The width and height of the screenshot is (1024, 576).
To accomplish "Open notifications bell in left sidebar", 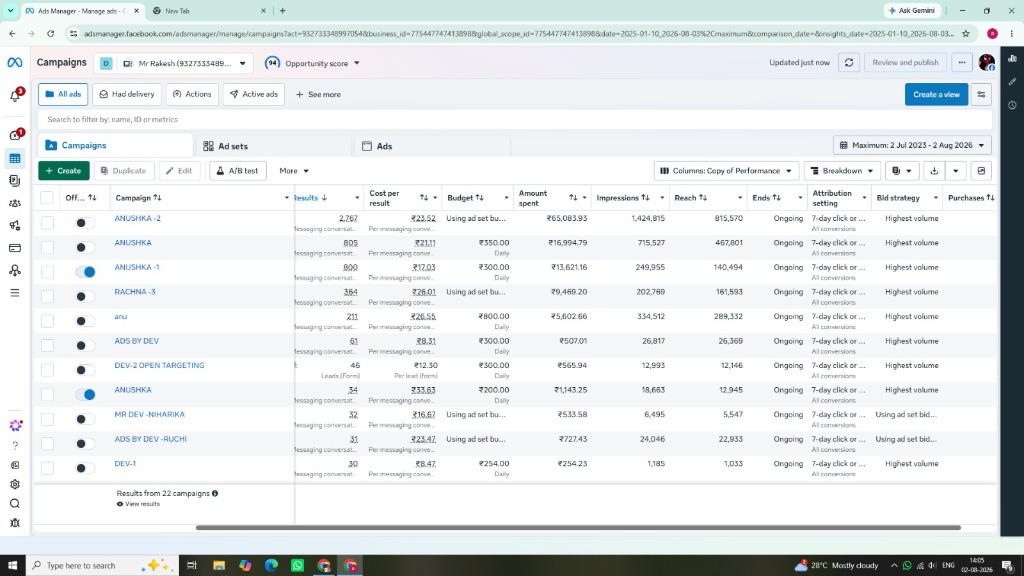I will pos(15,96).
